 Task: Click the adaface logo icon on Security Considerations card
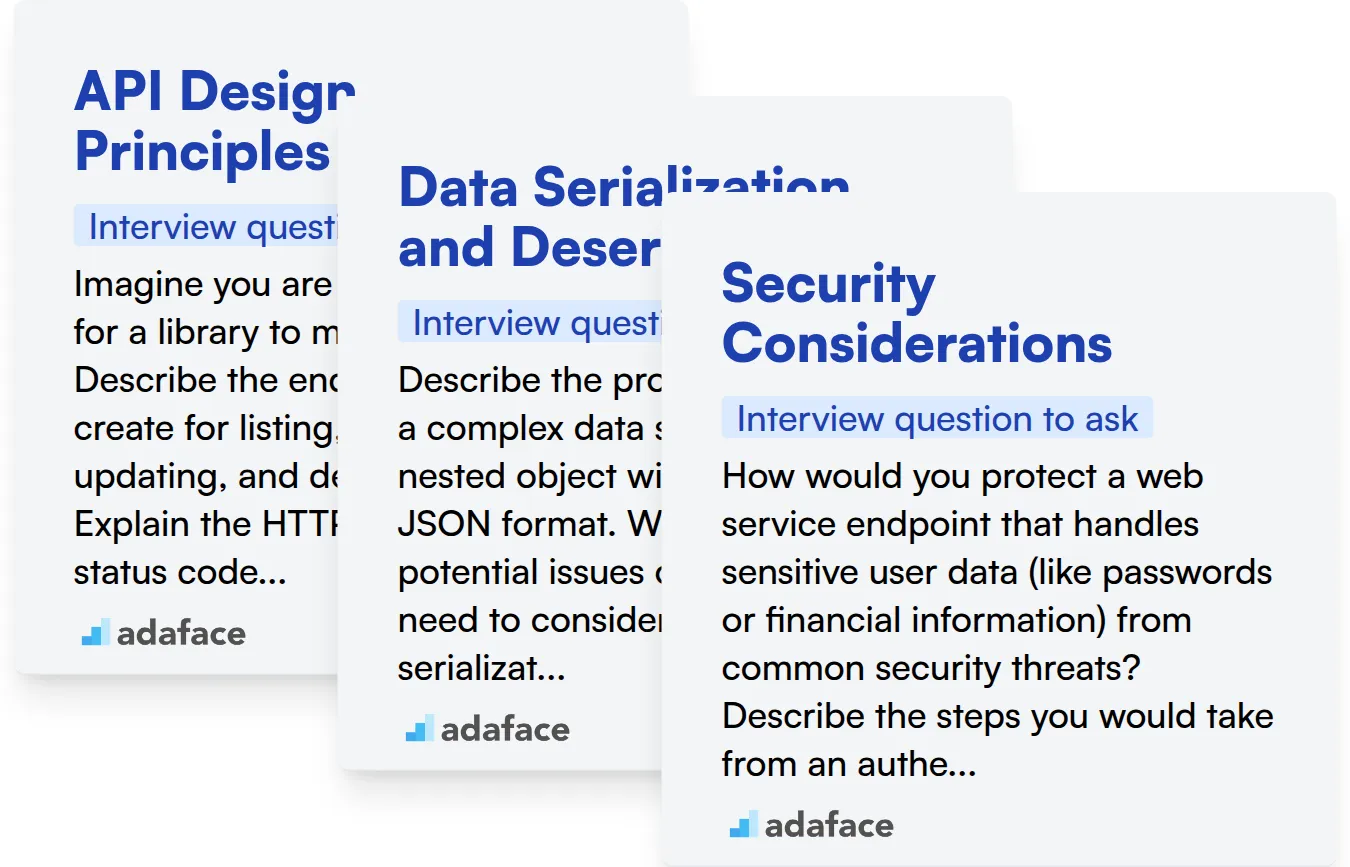[743, 825]
